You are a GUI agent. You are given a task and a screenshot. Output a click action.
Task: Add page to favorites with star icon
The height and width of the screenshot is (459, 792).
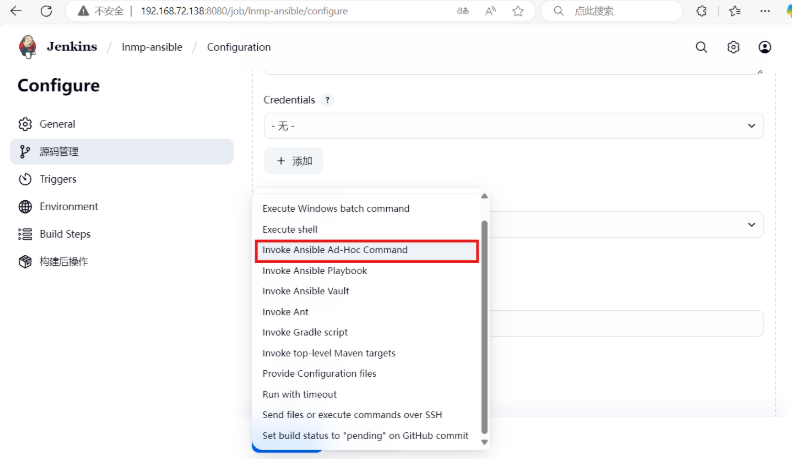point(518,11)
